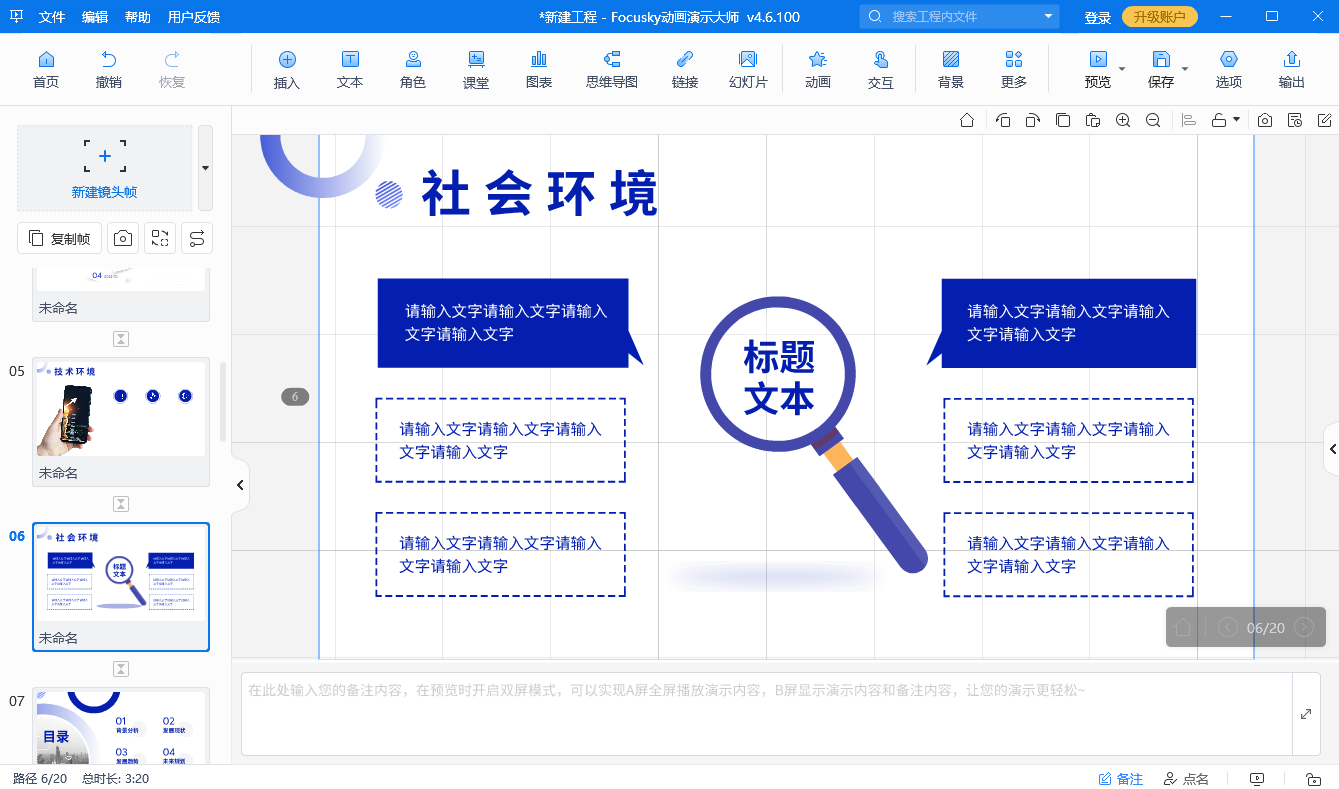The image size is (1339, 789).
Task: Click the history clock icon in canvas toolbar
Action: point(1295,120)
